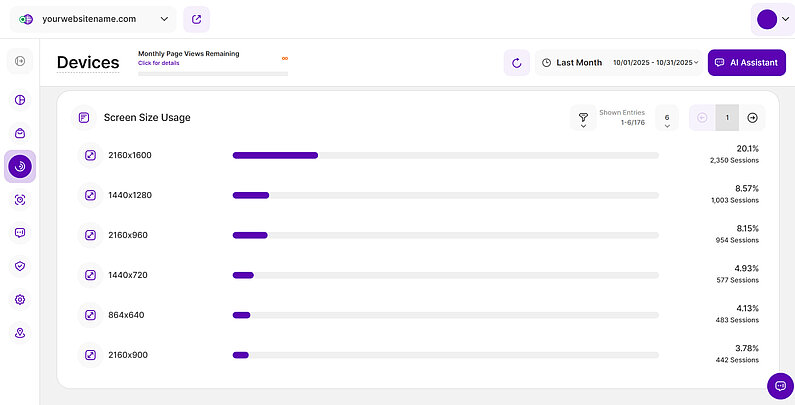The height and width of the screenshot is (405, 795).
Task: Open the gear settings sidebar icon
Action: [x=20, y=299]
